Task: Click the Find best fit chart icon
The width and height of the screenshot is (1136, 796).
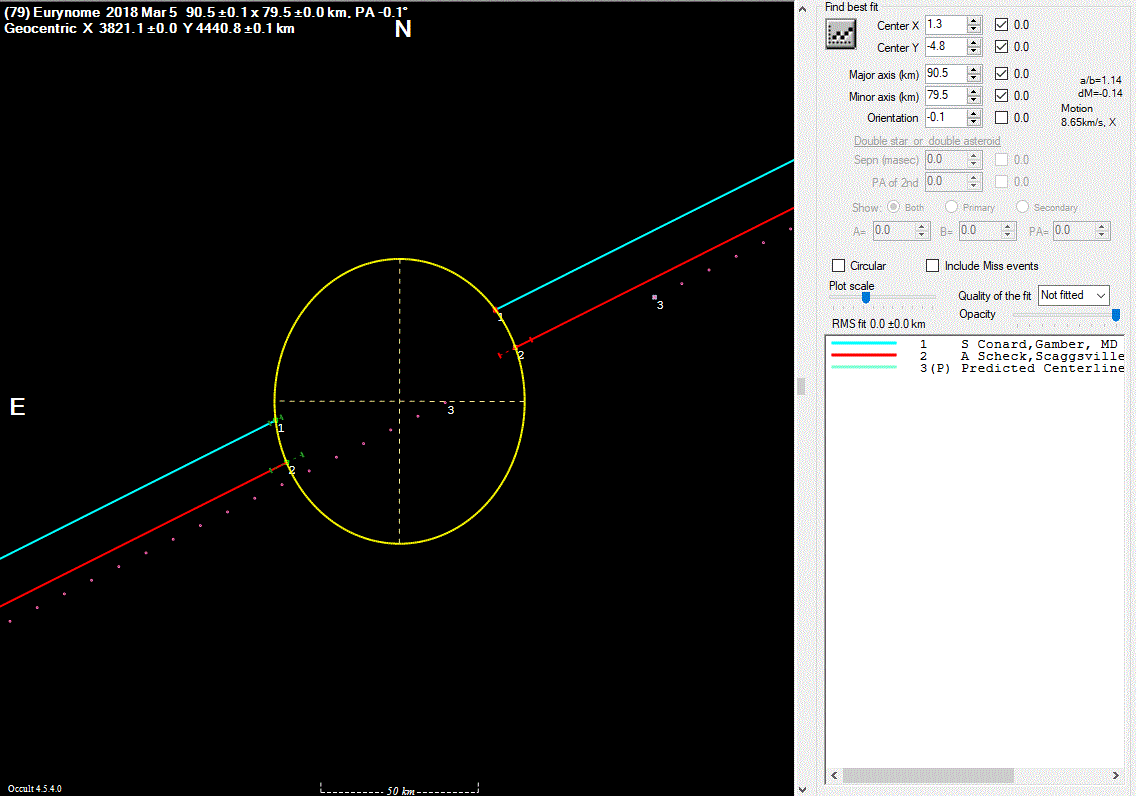Action: pyautogui.click(x=840, y=34)
